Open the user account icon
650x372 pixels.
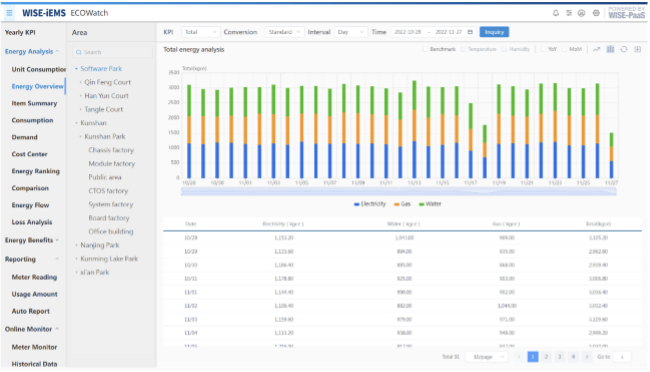tap(582, 13)
